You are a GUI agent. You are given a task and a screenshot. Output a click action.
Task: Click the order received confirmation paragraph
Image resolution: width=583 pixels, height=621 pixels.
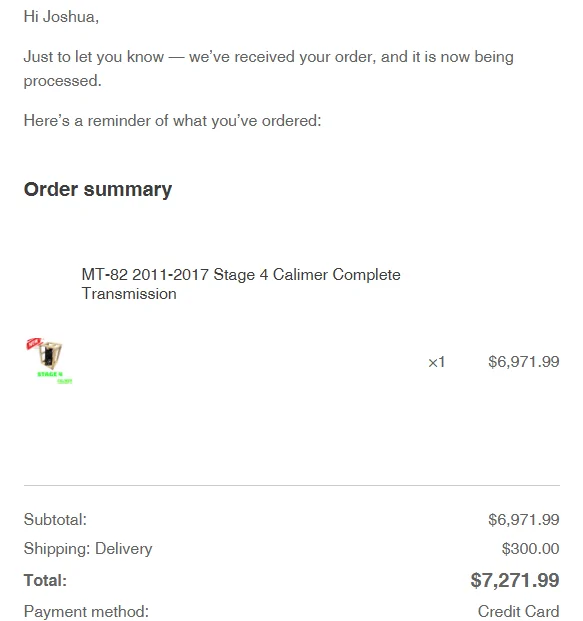tap(269, 69)
